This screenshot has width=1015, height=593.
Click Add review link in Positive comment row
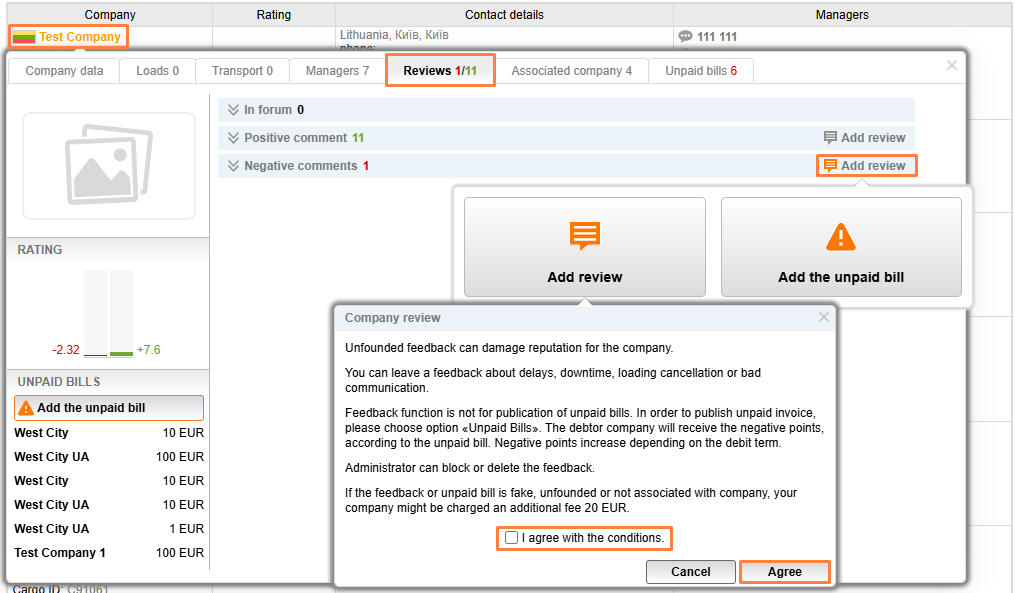tap(865, 138)
